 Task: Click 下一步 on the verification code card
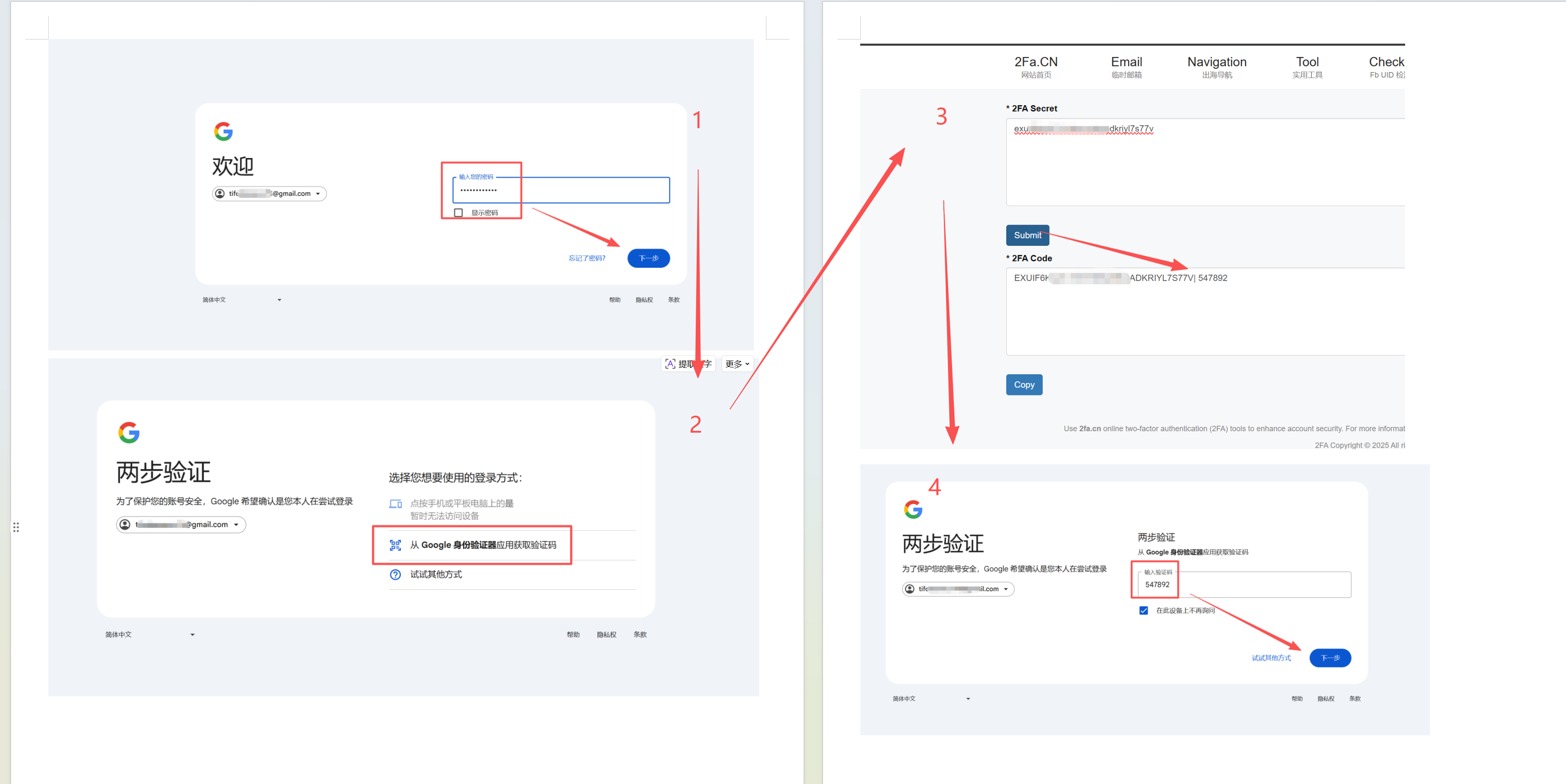[x=1330, y=658]
